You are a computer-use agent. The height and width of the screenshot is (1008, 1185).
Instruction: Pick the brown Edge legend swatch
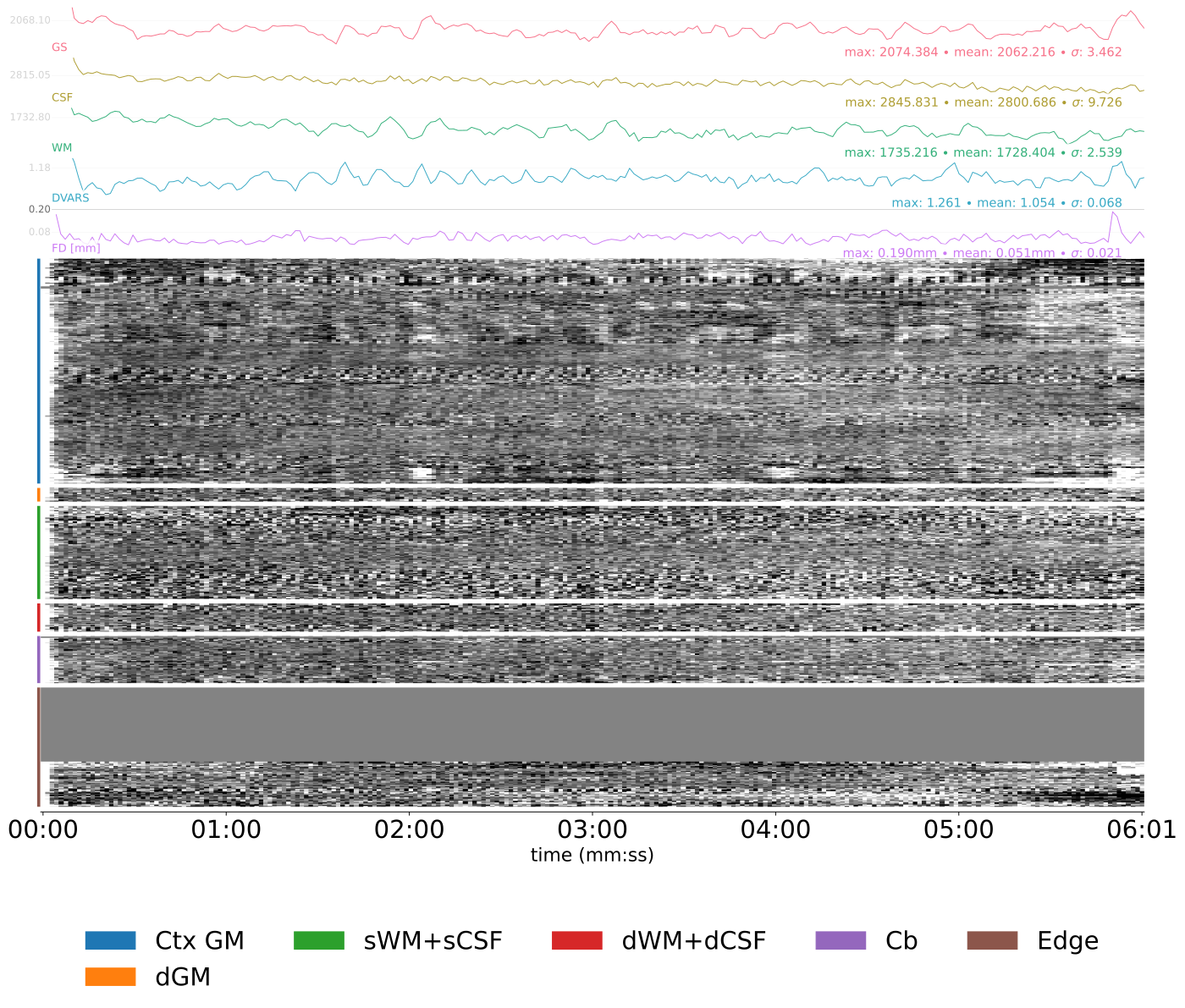pos(992,940)
